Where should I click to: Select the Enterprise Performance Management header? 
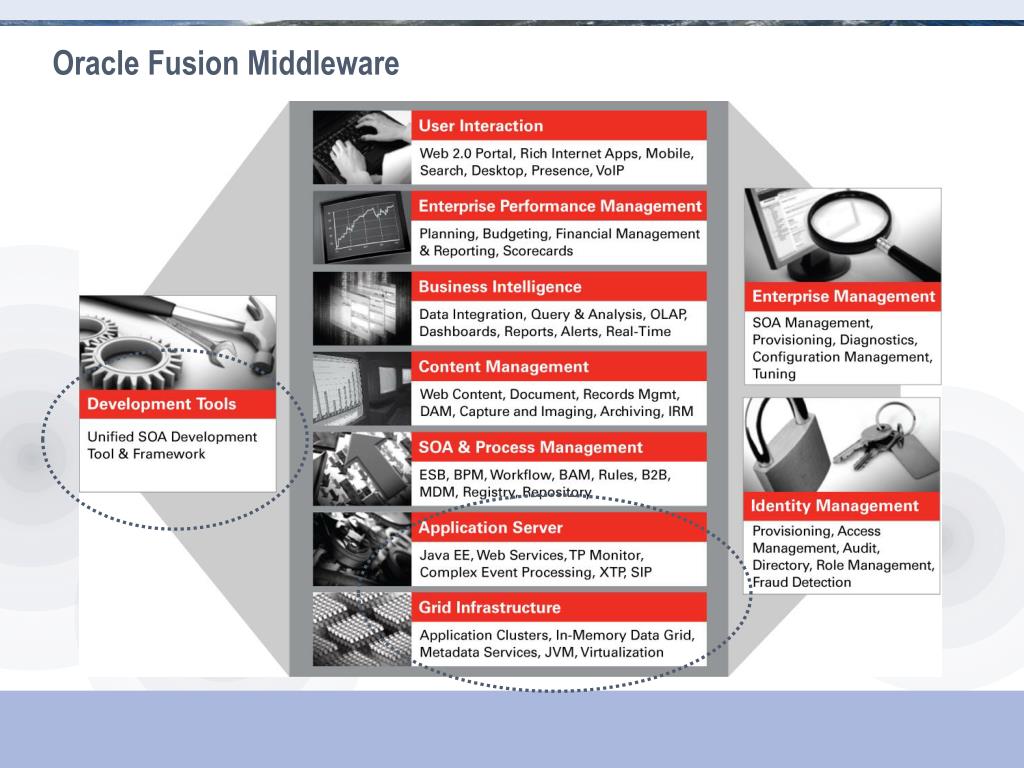(559, 206)
